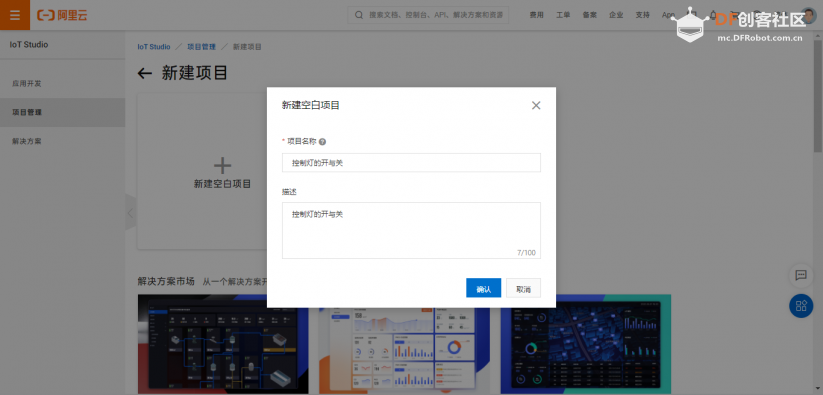Select 解决方案 in the sidebar
The width and height of the screenshot is (823, 395).
point(62,142)
